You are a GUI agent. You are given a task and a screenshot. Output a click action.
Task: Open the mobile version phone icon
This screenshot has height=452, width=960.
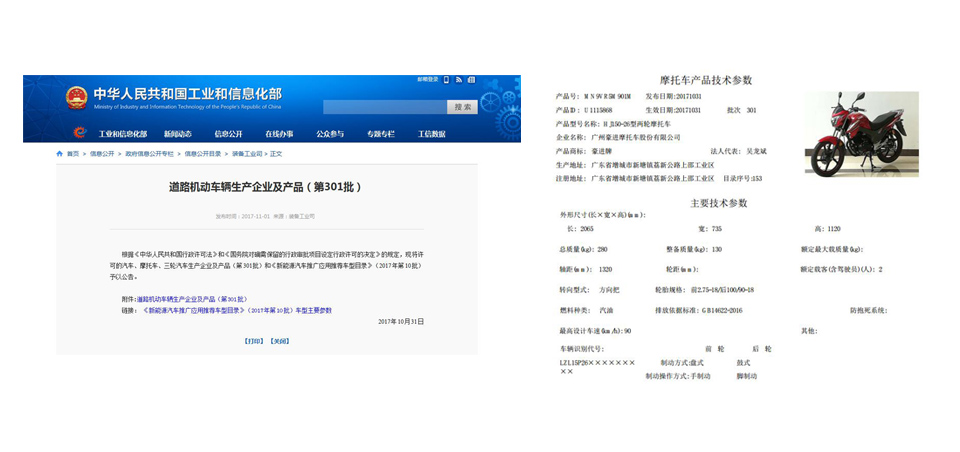(446, 80)
